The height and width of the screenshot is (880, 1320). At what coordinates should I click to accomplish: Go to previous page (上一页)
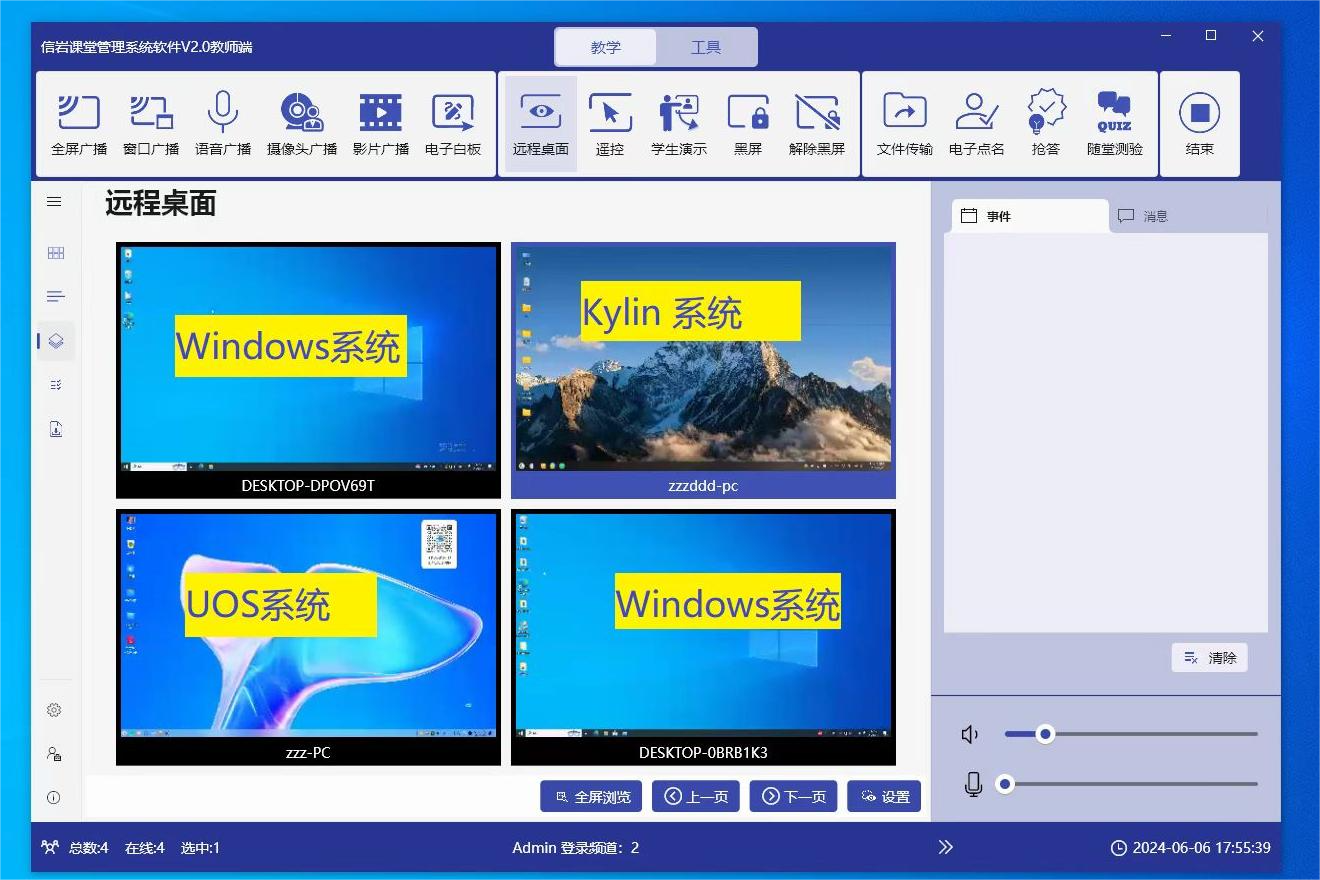(x=696, y=796)
